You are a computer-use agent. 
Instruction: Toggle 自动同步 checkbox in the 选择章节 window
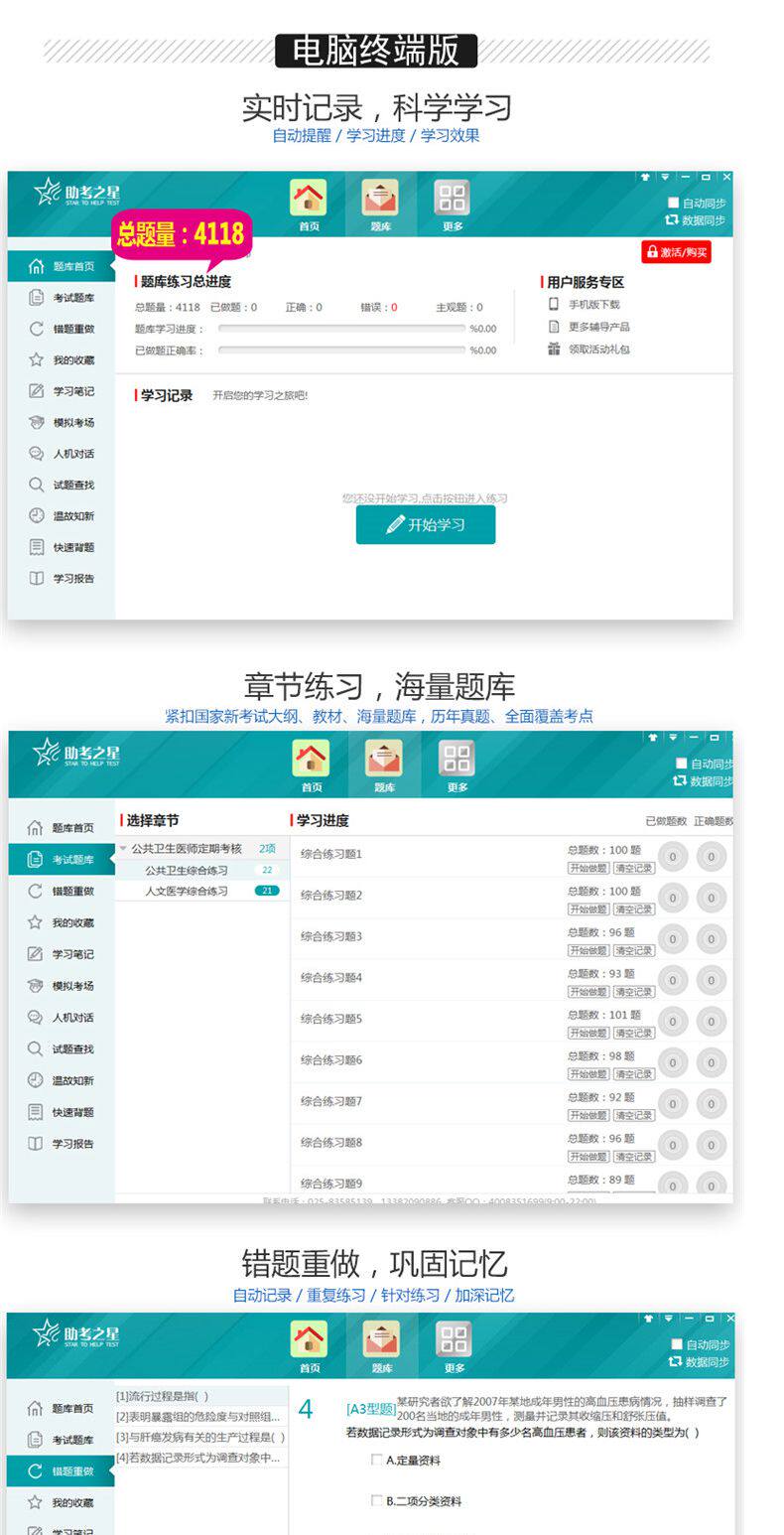tap(681, 764)
